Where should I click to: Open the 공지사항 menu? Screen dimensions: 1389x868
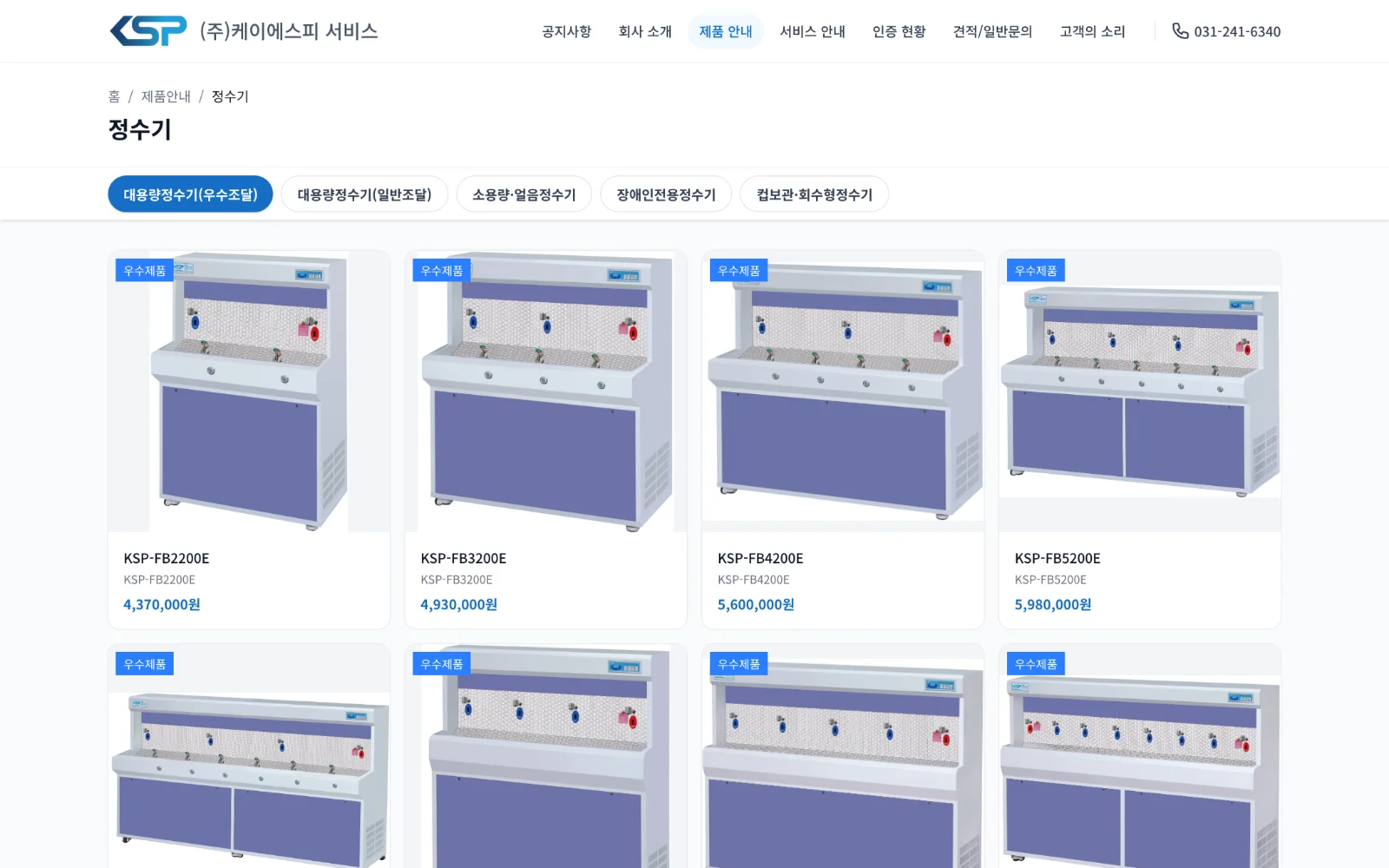click(x=566, y=31)
